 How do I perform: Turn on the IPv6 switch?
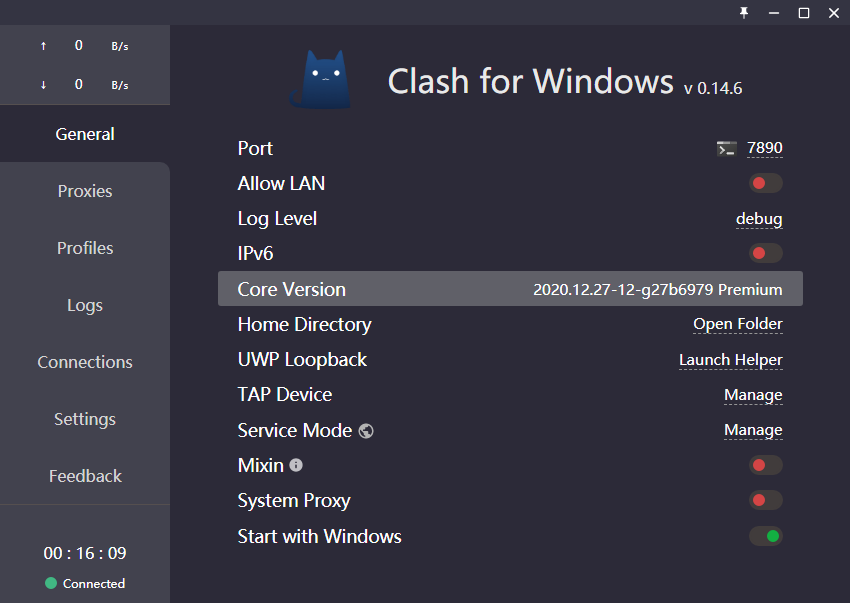pos(765,253)
